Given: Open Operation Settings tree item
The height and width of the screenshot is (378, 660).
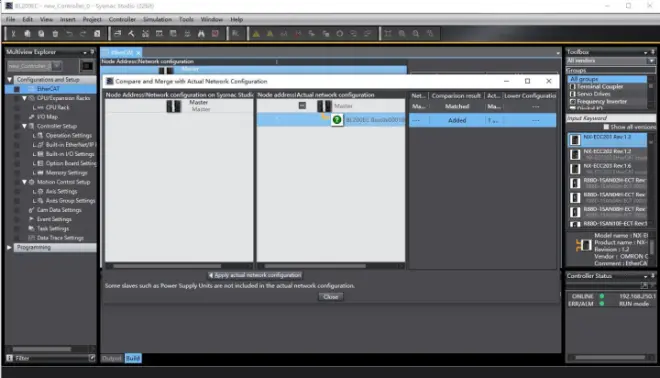Looking at the screenshot, I should 69,136.
